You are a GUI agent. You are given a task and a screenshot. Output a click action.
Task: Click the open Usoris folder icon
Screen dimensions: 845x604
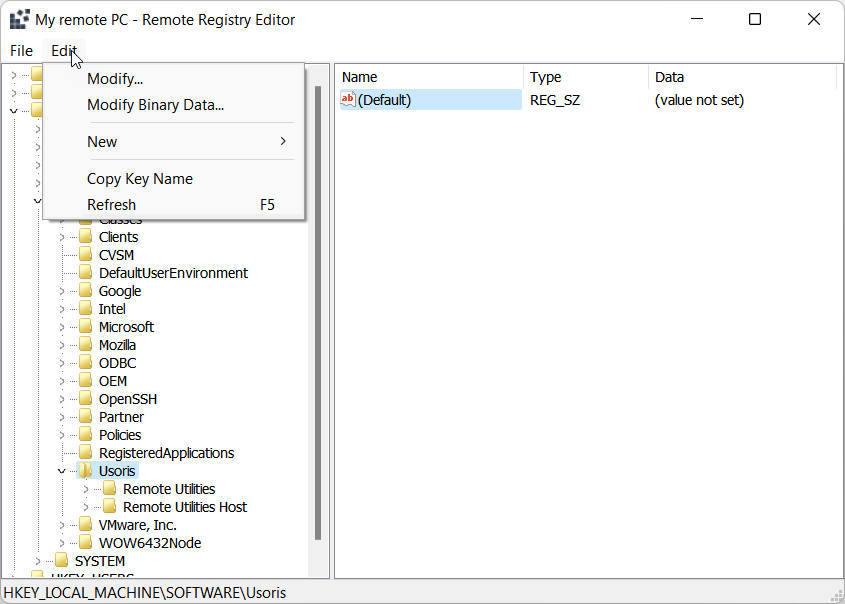tap(86, 471)
